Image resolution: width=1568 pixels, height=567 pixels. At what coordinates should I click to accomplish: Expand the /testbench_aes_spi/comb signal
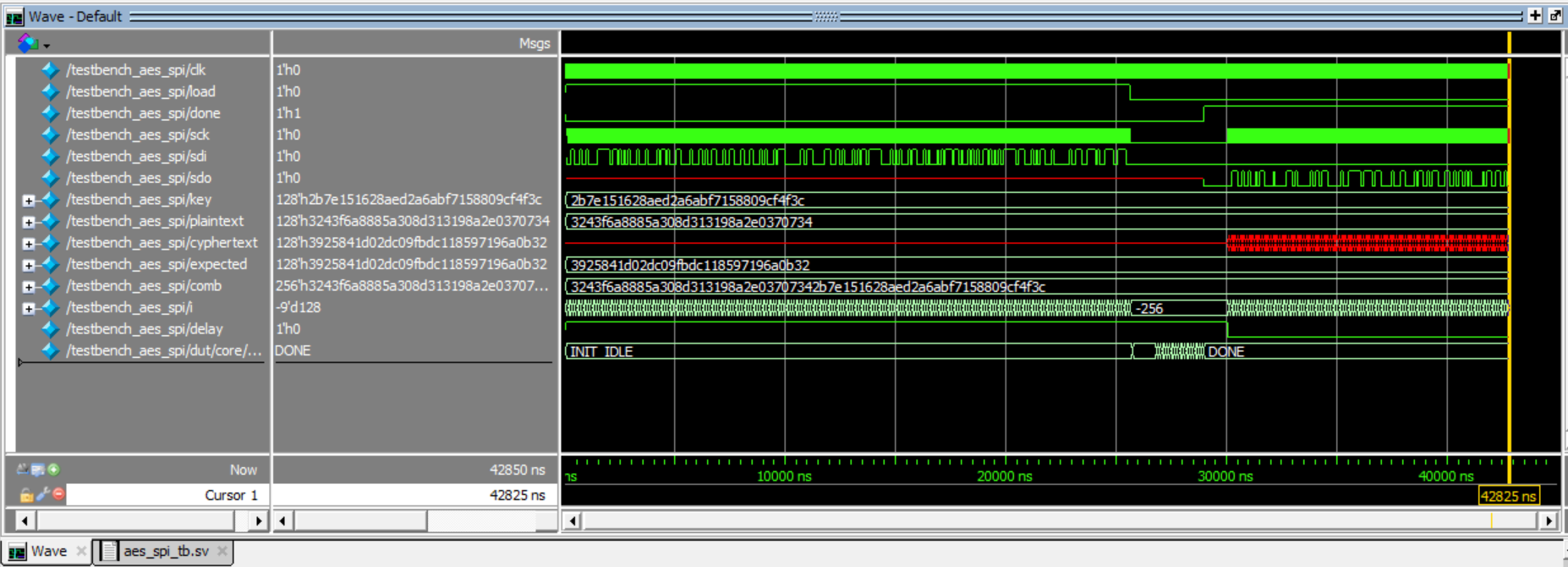[28, 287]
